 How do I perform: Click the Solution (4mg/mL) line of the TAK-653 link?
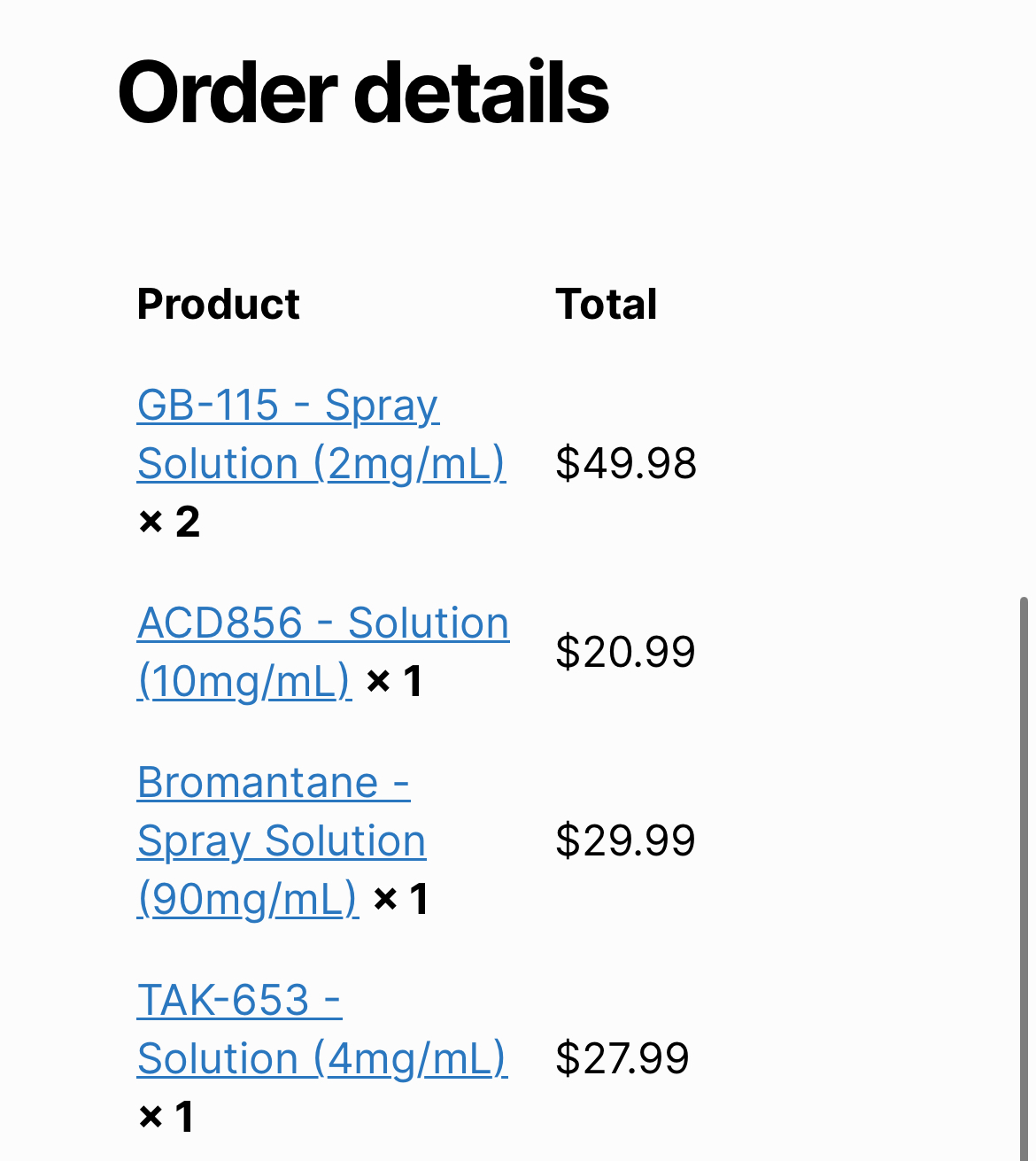click(321, 1059)
